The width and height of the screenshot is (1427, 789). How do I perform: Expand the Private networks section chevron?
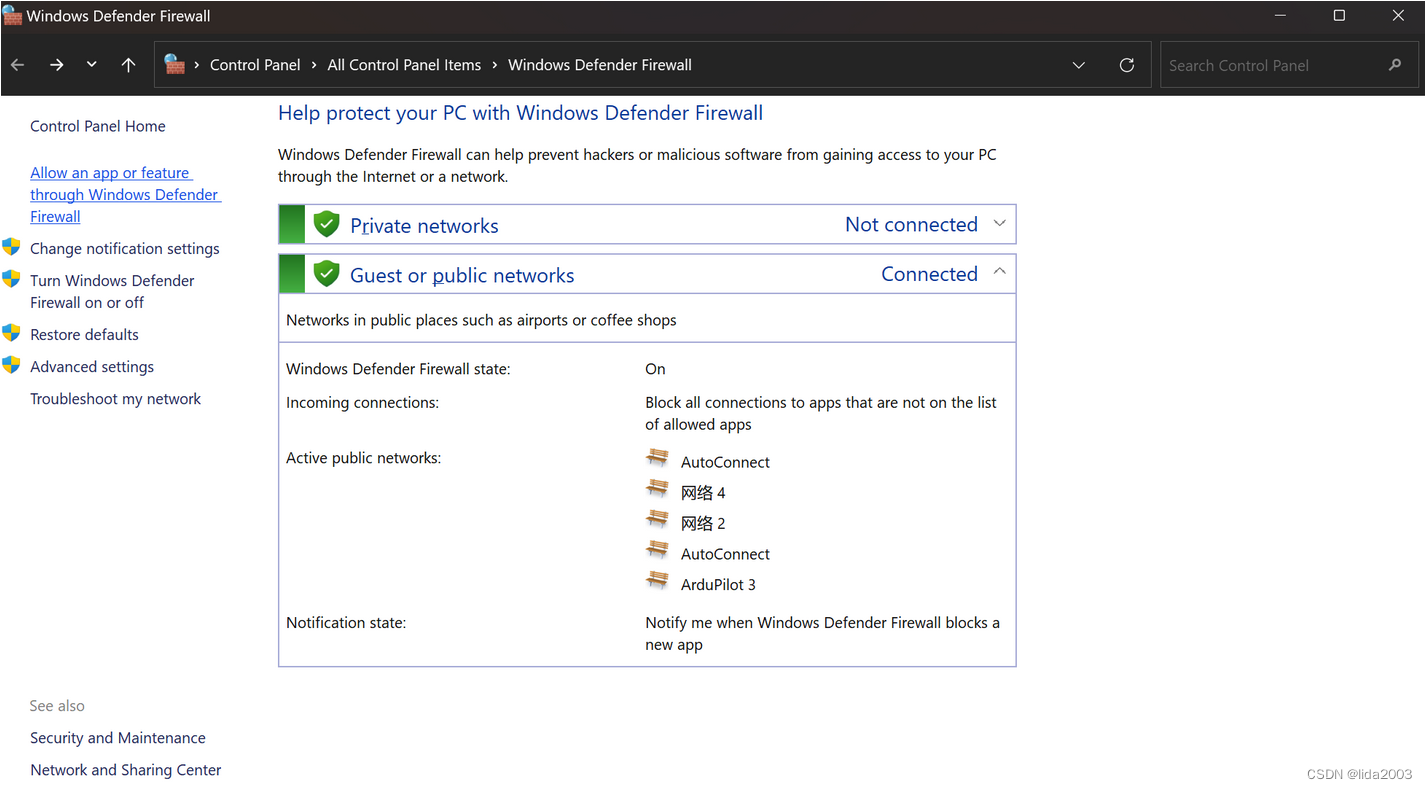[x=999, y=224]
